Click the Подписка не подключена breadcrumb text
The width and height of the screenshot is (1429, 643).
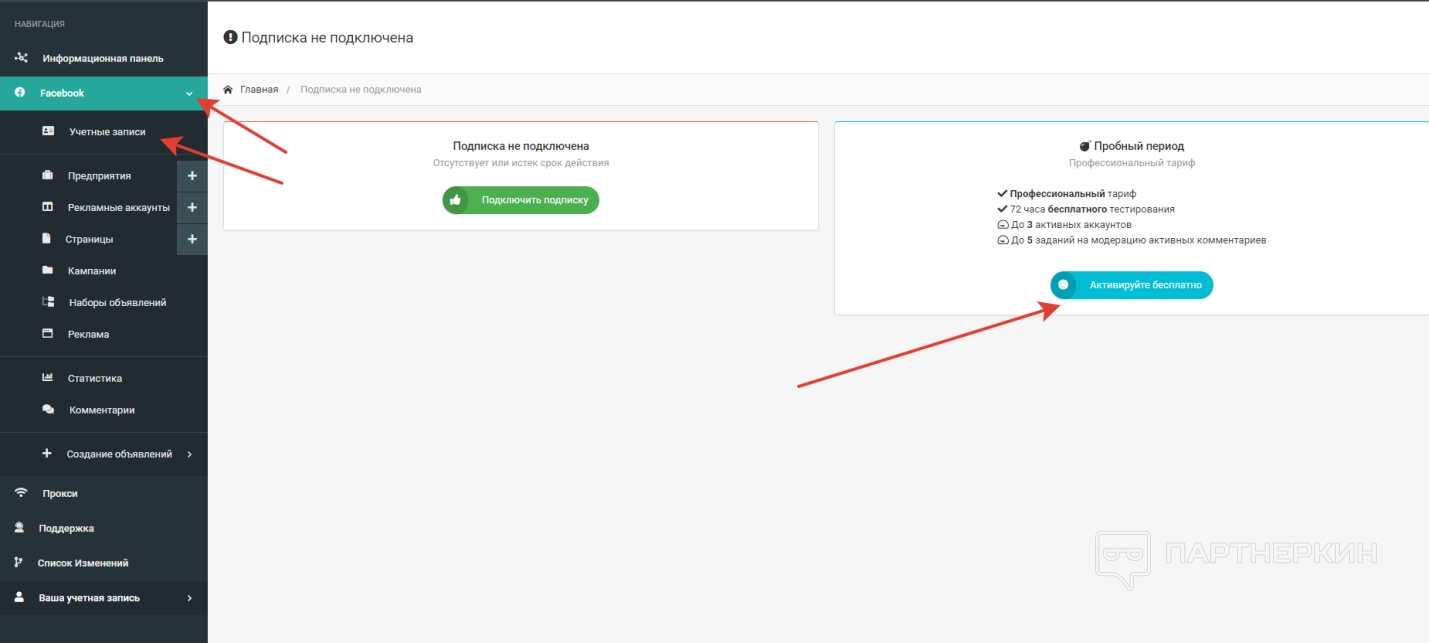click(x=361, y=89)
